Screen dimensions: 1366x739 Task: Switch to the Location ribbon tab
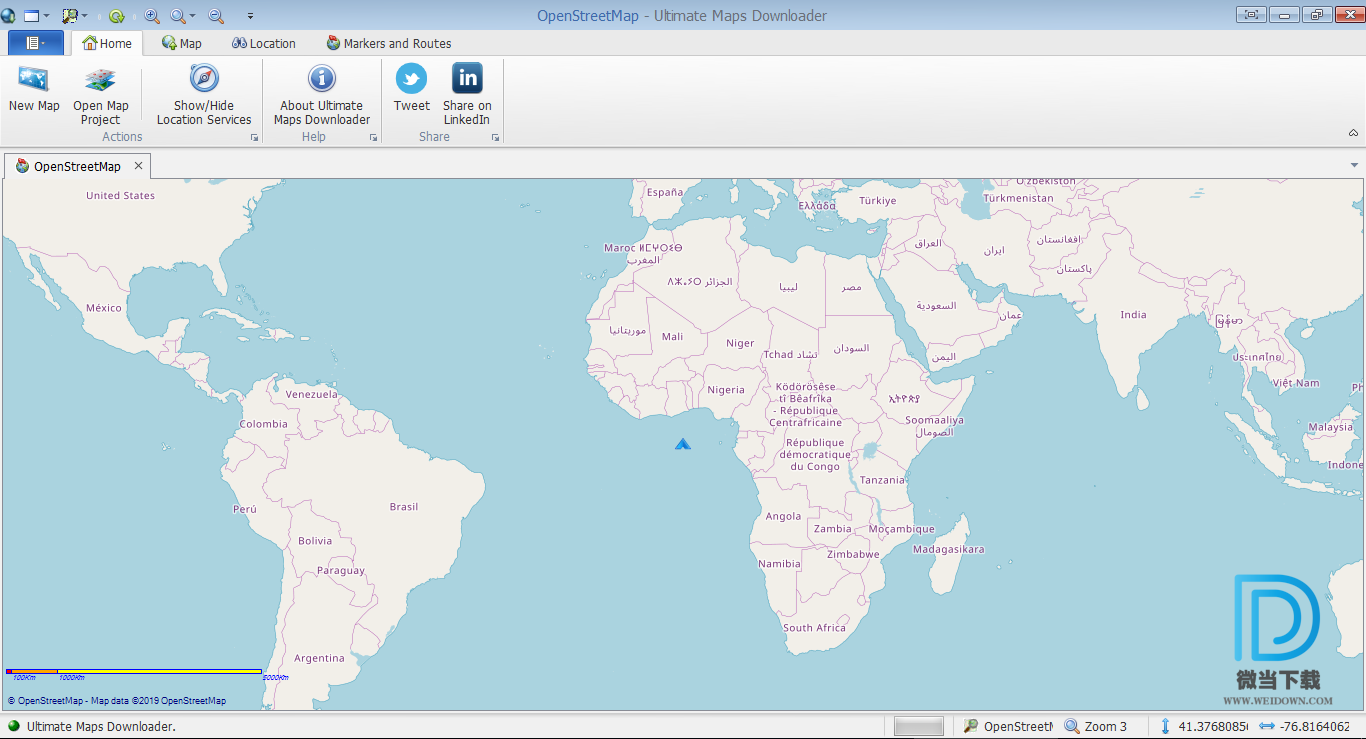pos(264,43)
